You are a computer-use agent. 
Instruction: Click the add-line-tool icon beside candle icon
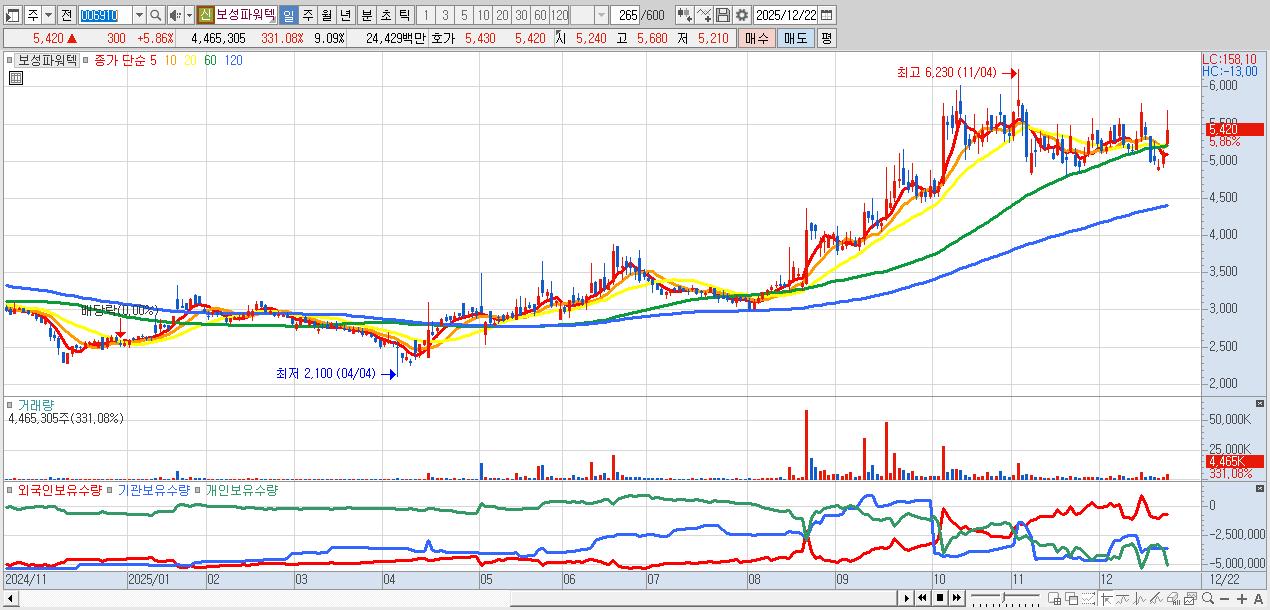pos(704,15)
